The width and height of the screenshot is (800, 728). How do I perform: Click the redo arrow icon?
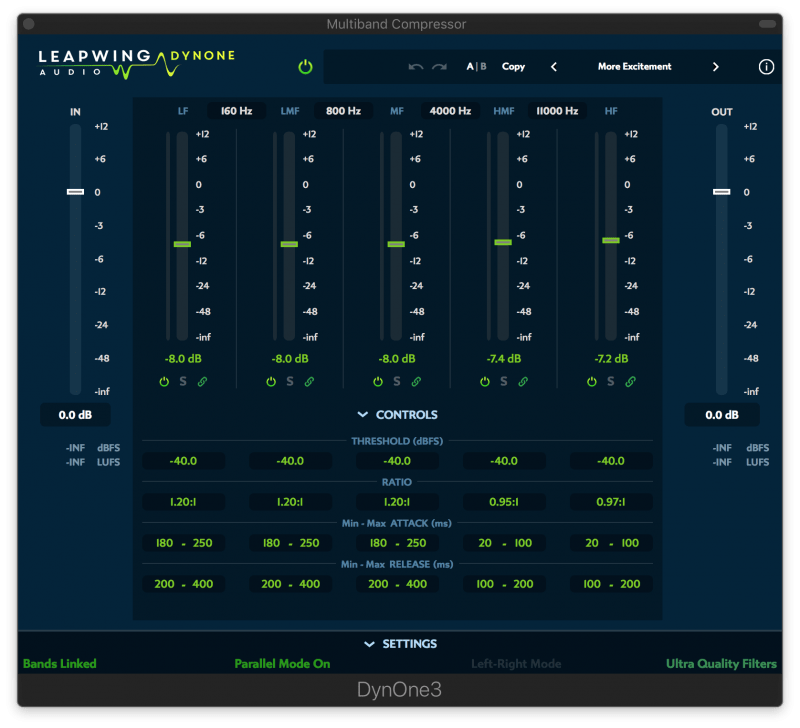[x=439, y=67]
